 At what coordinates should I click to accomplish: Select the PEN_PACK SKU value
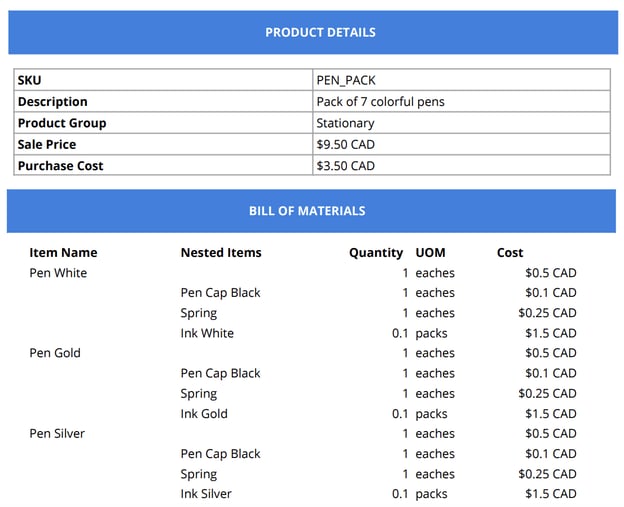click(346, 80)
